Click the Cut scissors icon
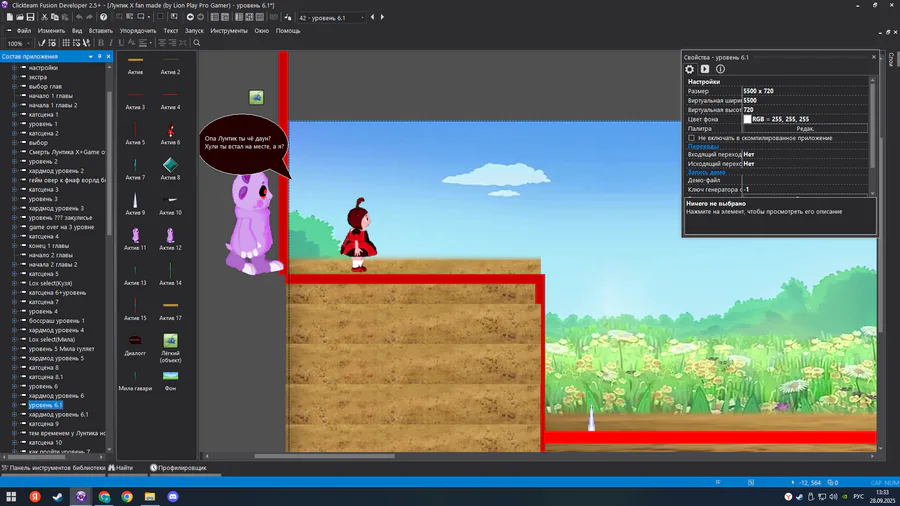 44,17
